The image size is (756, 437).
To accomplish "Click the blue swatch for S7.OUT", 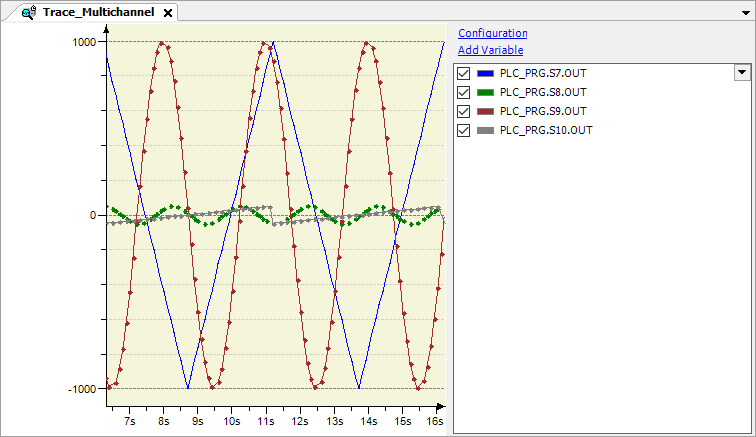I will coord(486,73).
